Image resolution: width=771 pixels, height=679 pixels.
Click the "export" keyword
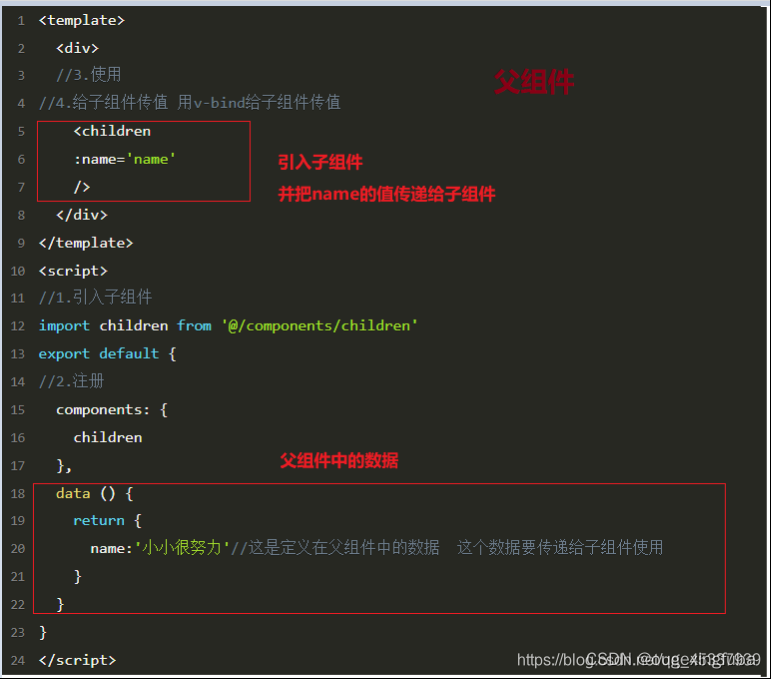pyautogui.click(x=64, y=354)
